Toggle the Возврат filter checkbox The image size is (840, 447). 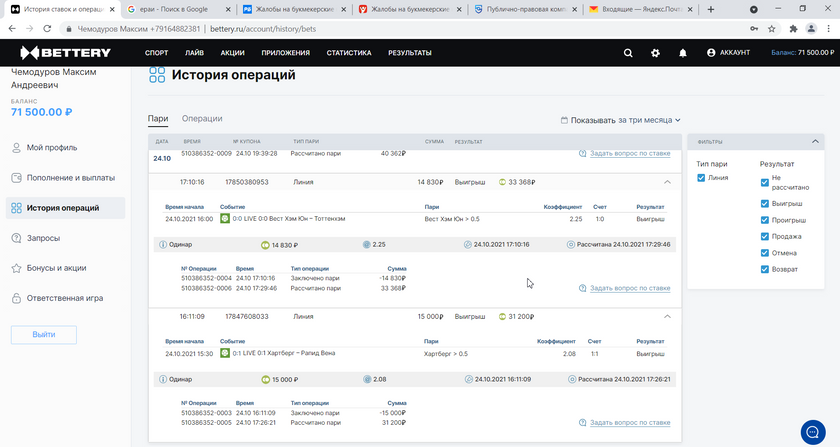764,269
